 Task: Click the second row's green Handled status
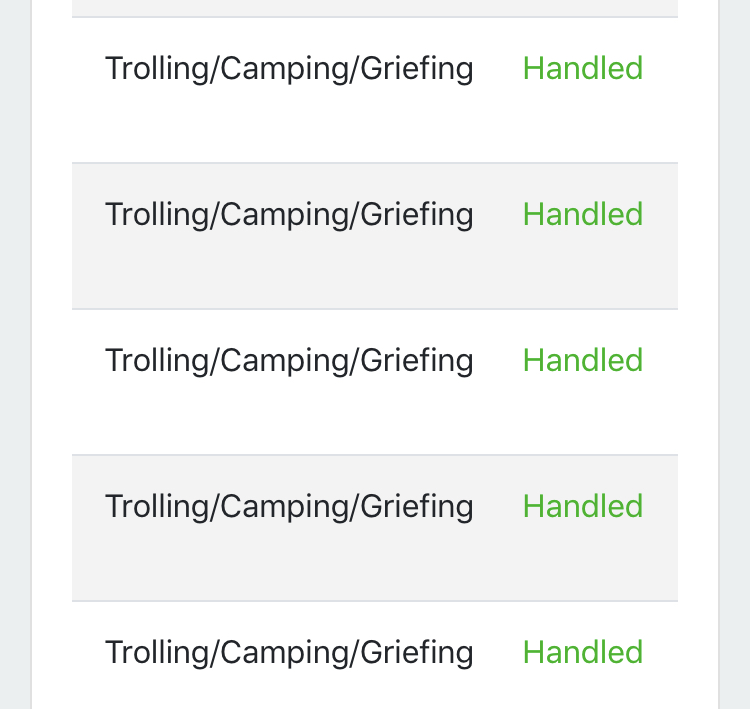[x=583, y=214]
